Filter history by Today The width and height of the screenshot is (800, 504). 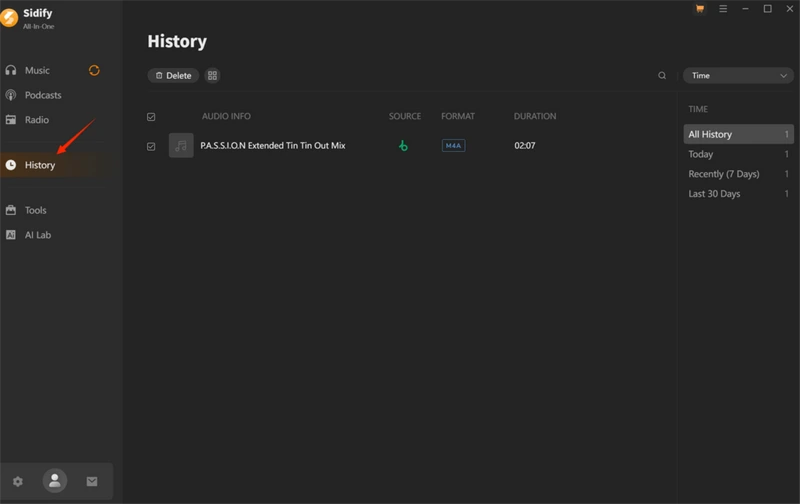738,154
